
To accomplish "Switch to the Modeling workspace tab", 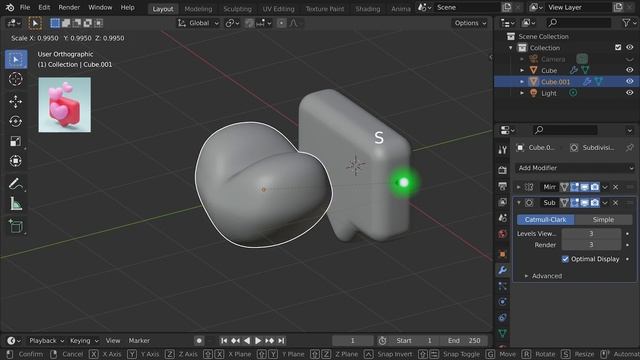I will coord(198,9).
